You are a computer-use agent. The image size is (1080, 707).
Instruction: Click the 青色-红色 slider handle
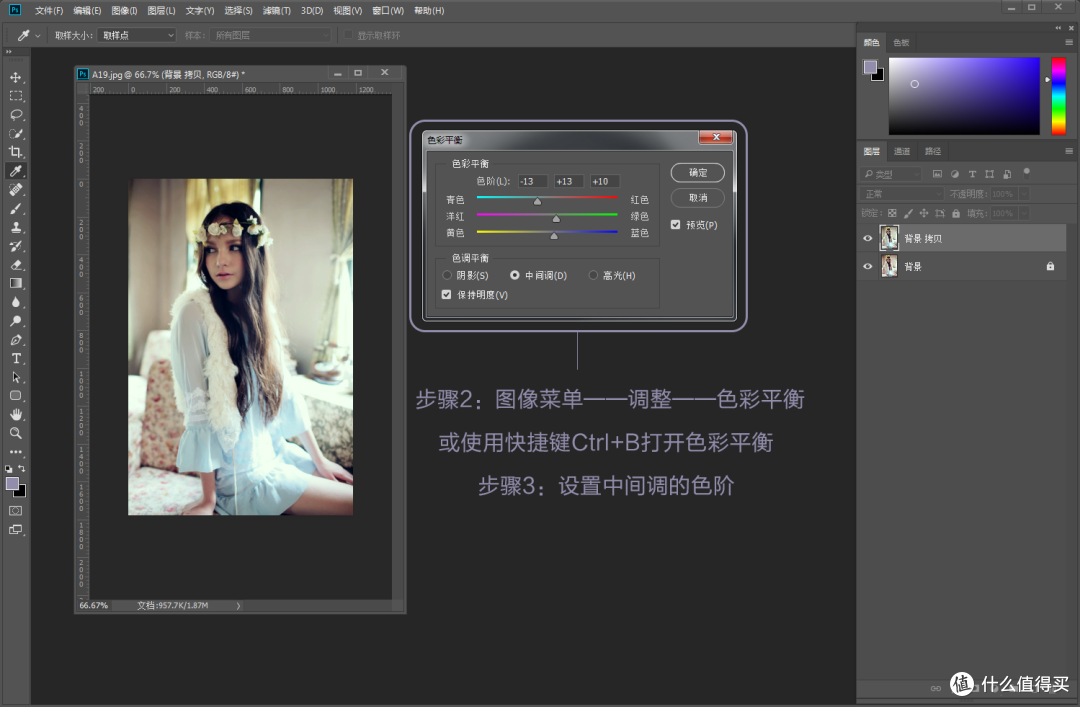coord(536,201)
